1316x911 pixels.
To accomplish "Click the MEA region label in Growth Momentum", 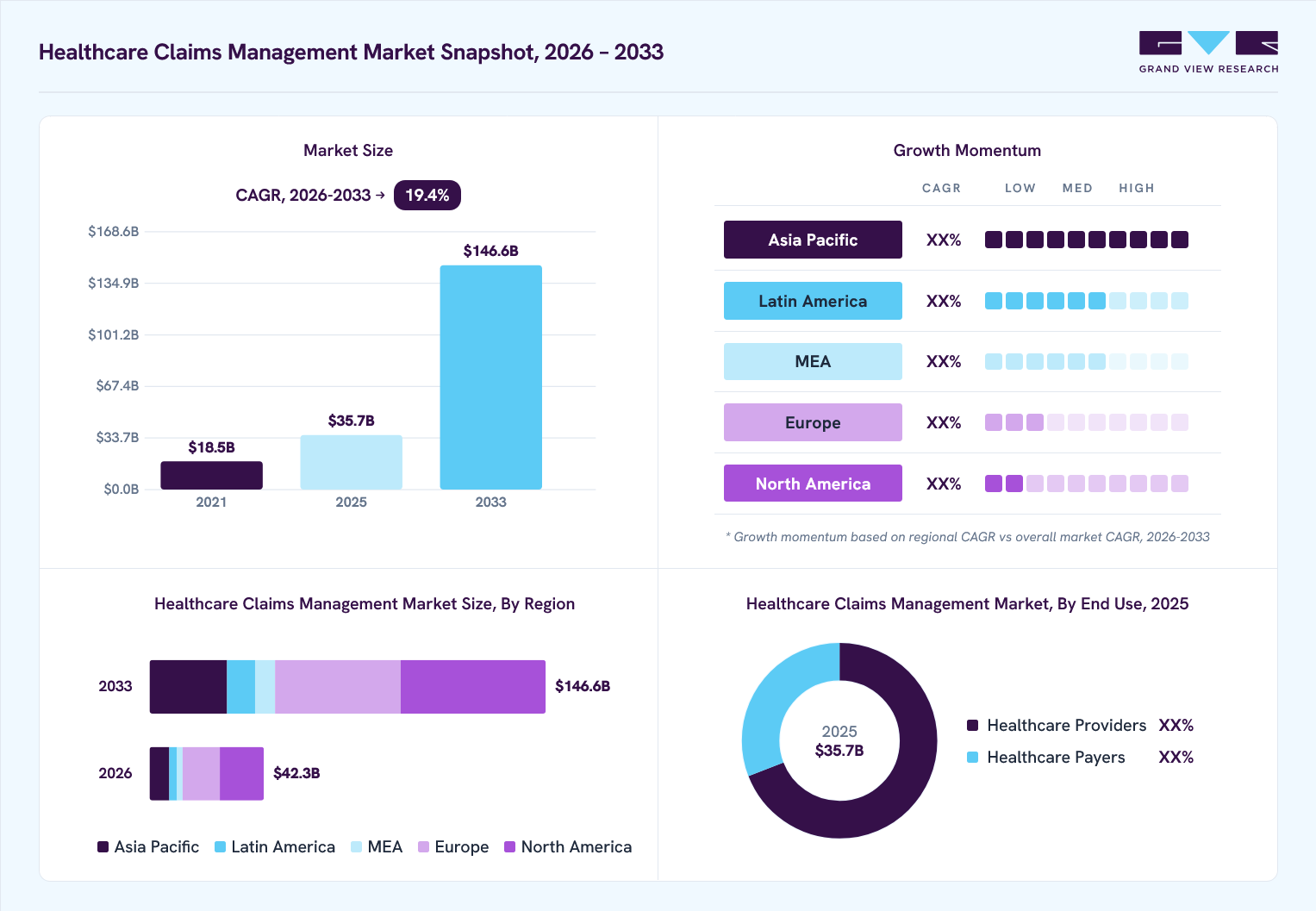I will 813,361.
